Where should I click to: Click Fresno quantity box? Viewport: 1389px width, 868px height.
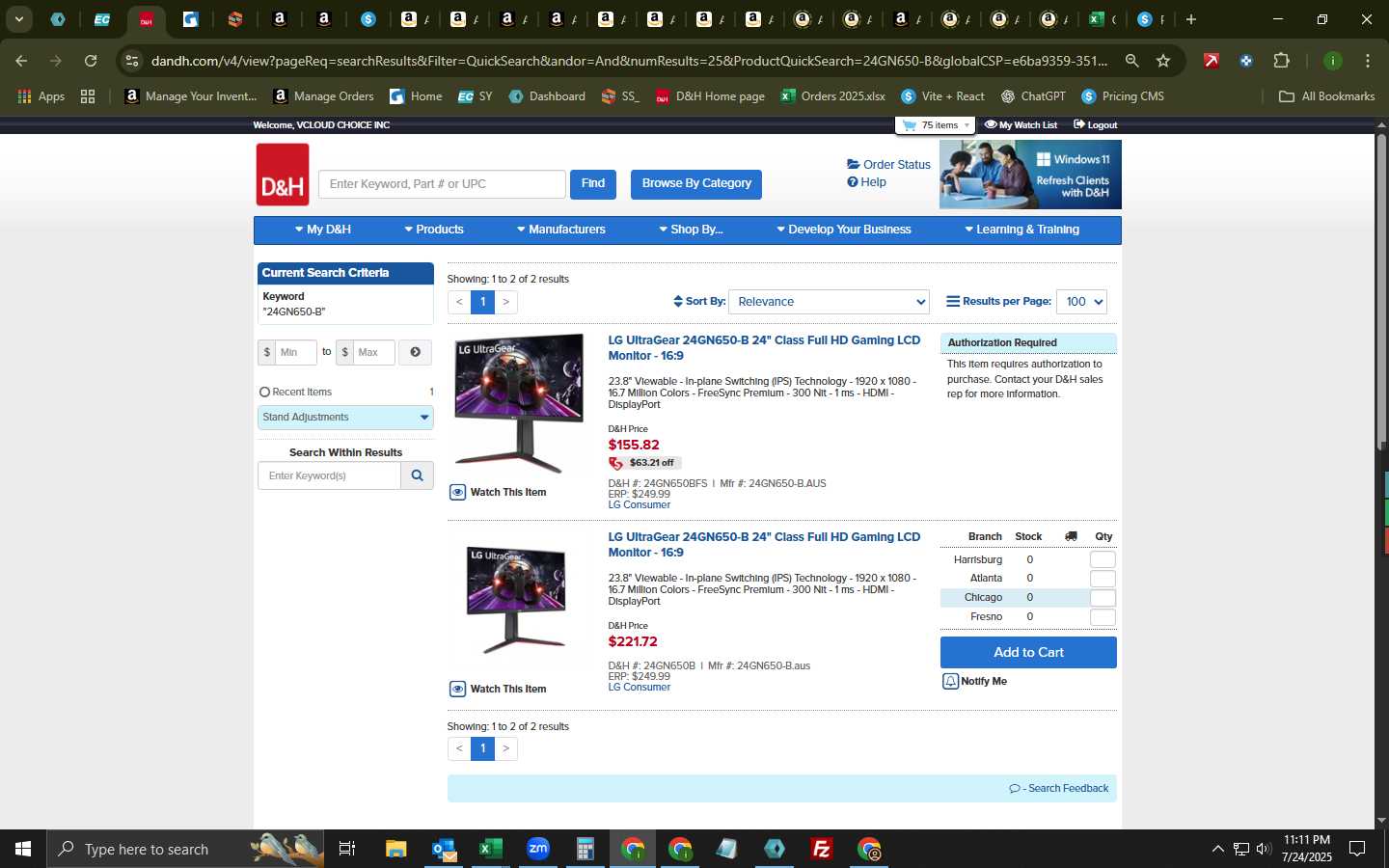[1103, 617]
